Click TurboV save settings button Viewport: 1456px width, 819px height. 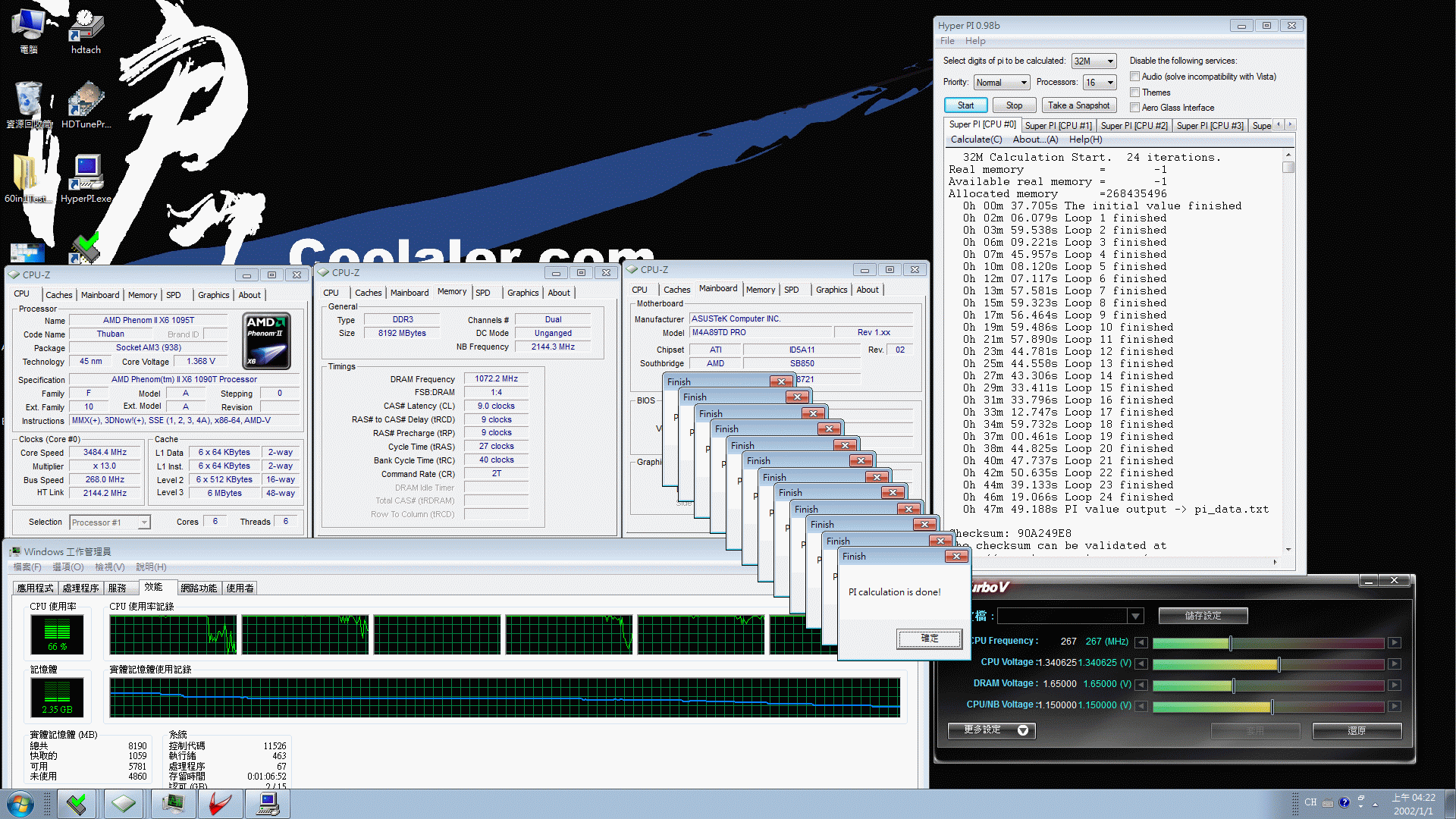coord(1203,616)
